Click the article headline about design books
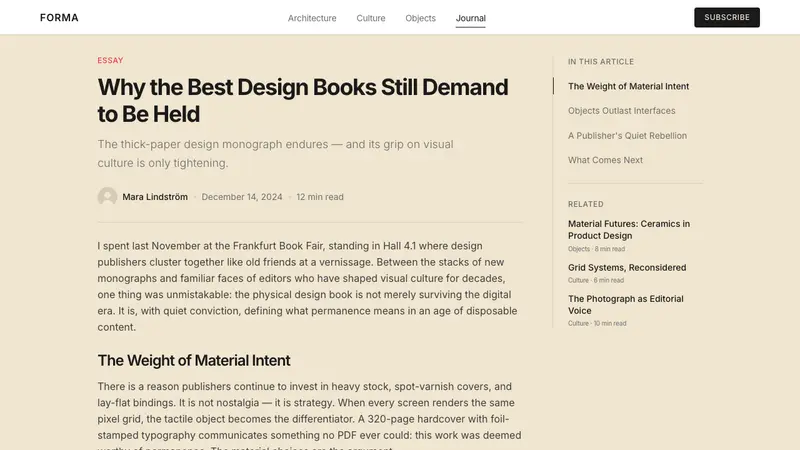Screen dimensions: 800x450 click(303, 101)
